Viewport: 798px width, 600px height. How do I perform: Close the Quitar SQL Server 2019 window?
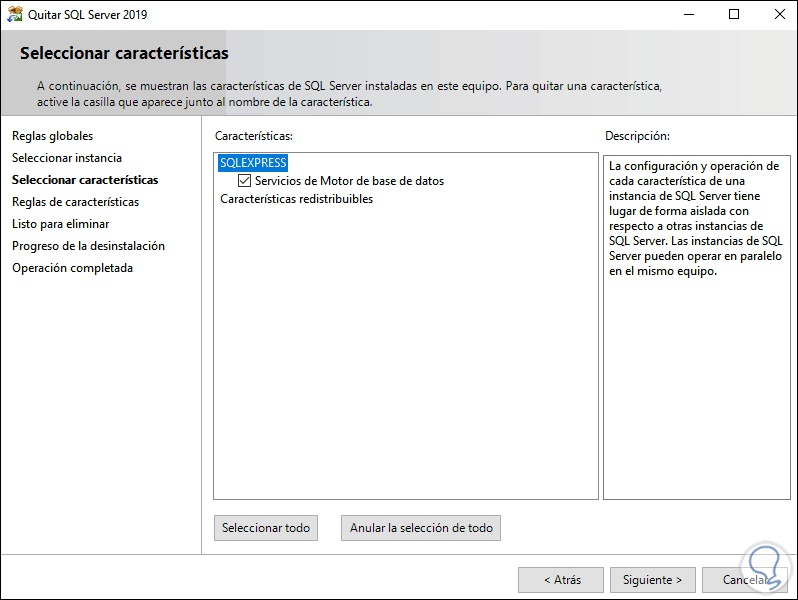coord(779,14)
